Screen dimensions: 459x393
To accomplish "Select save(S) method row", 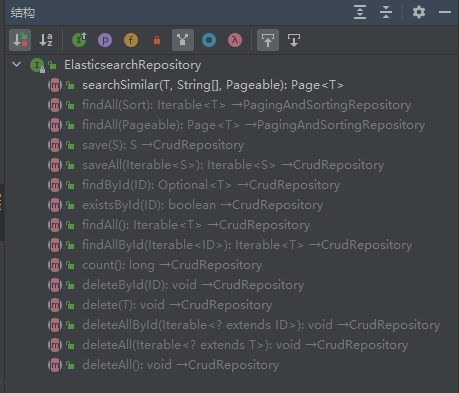I will 163,145.
